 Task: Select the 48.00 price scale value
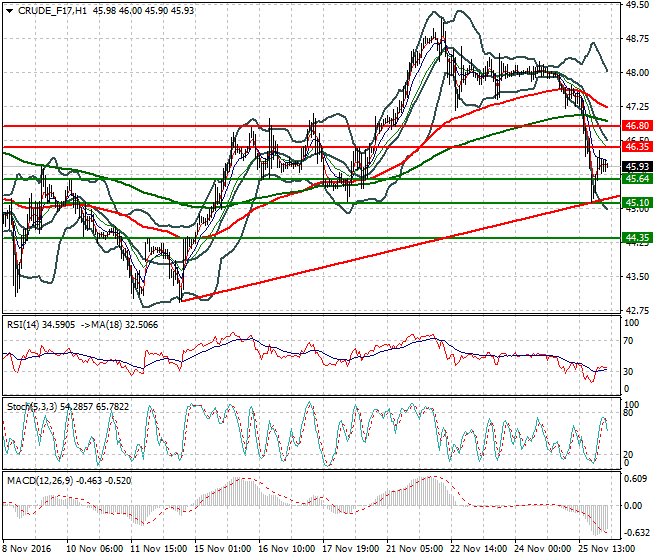637,73
